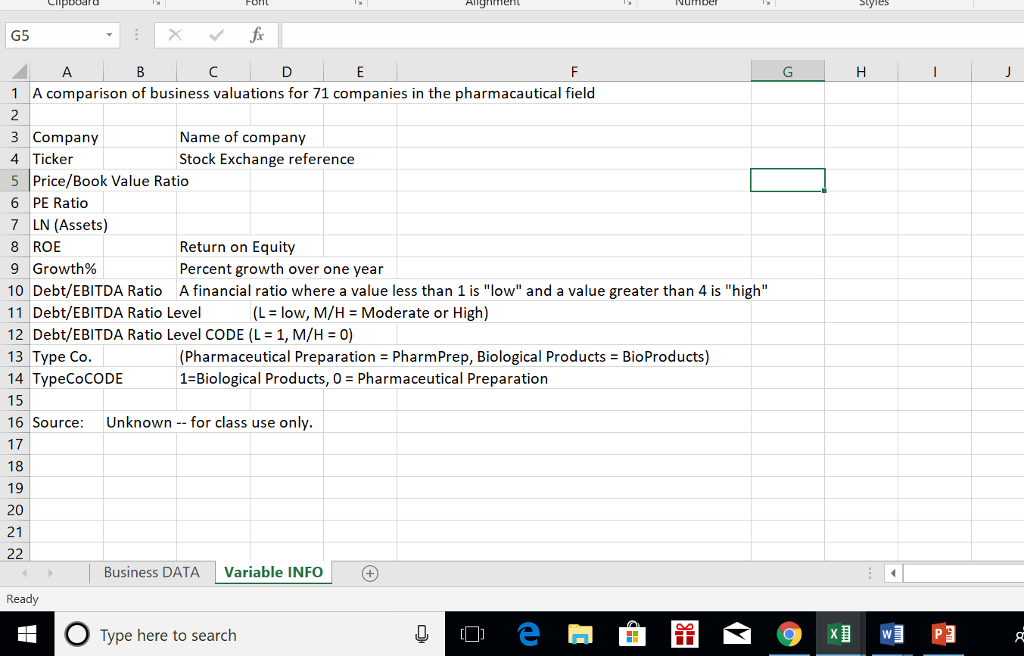Add a new sheet with the plus button
The height and width of the screenshot is (656, 1024).
[369, 572]
